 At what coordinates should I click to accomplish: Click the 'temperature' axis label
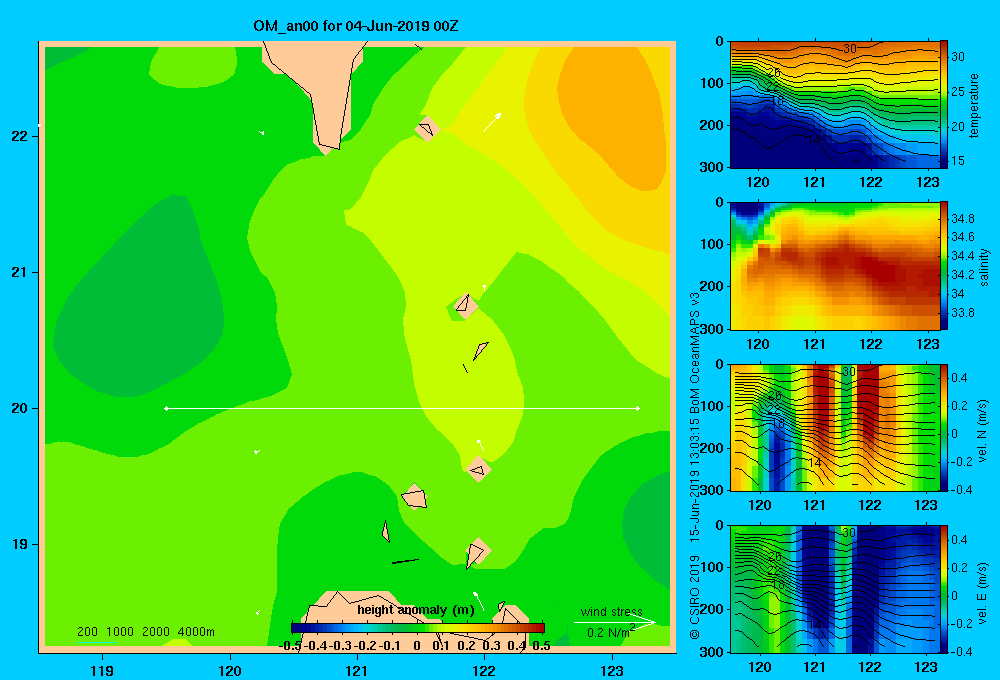point(974,105)
